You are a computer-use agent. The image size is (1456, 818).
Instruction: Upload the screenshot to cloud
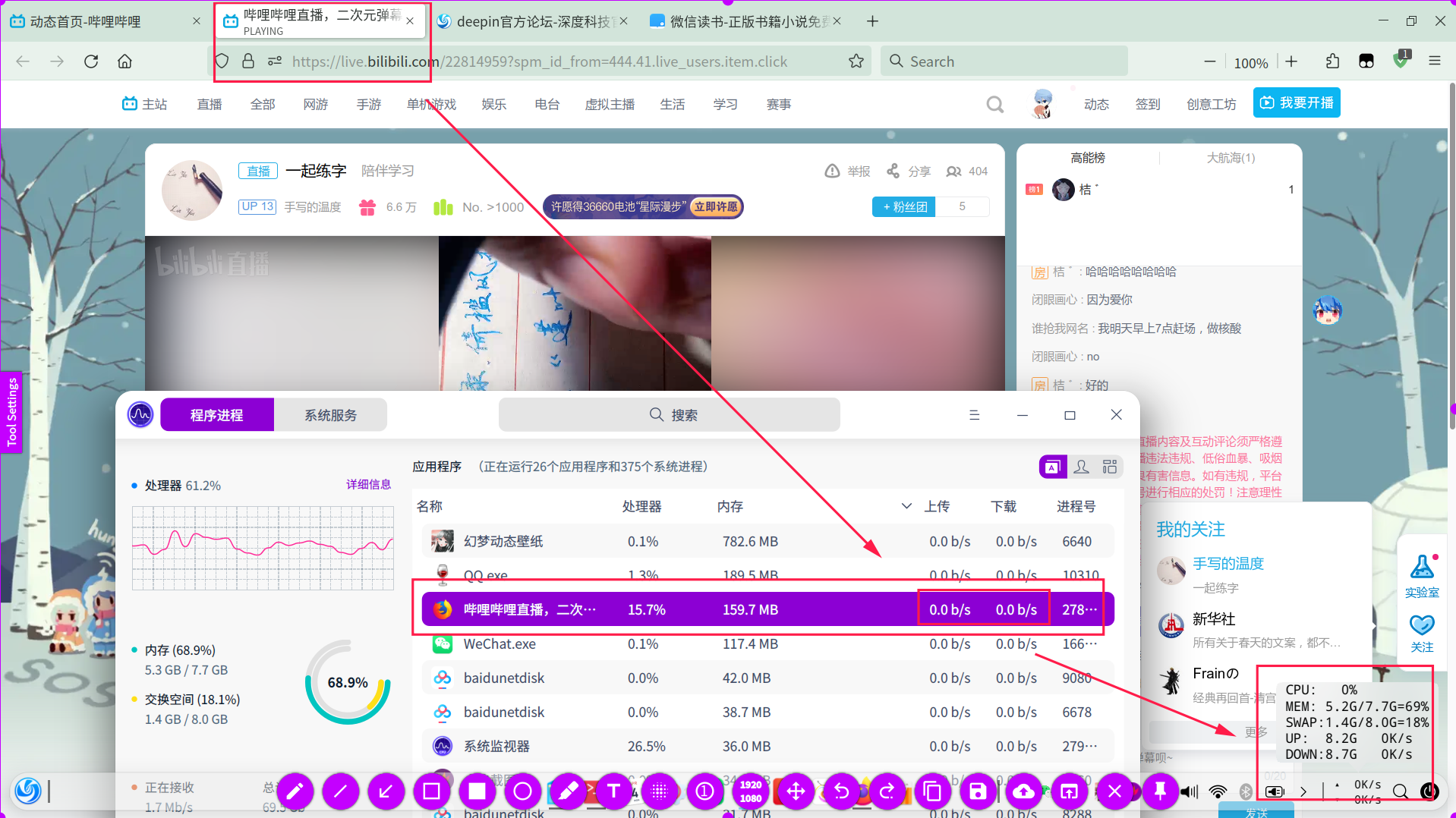point(1023,791)
